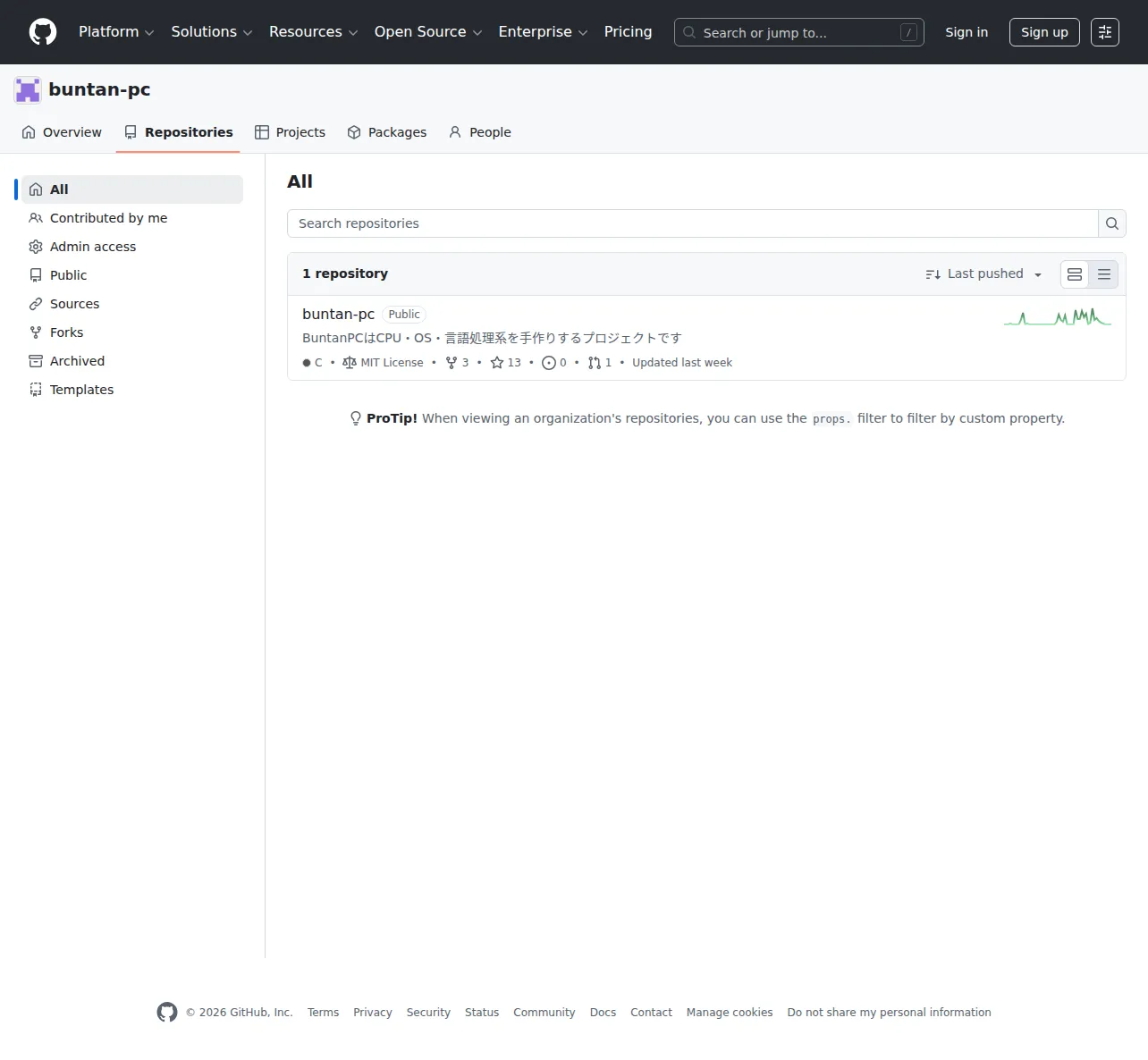Filter by Admin access
The image size is (1148, 1060).
click(132, 247)
